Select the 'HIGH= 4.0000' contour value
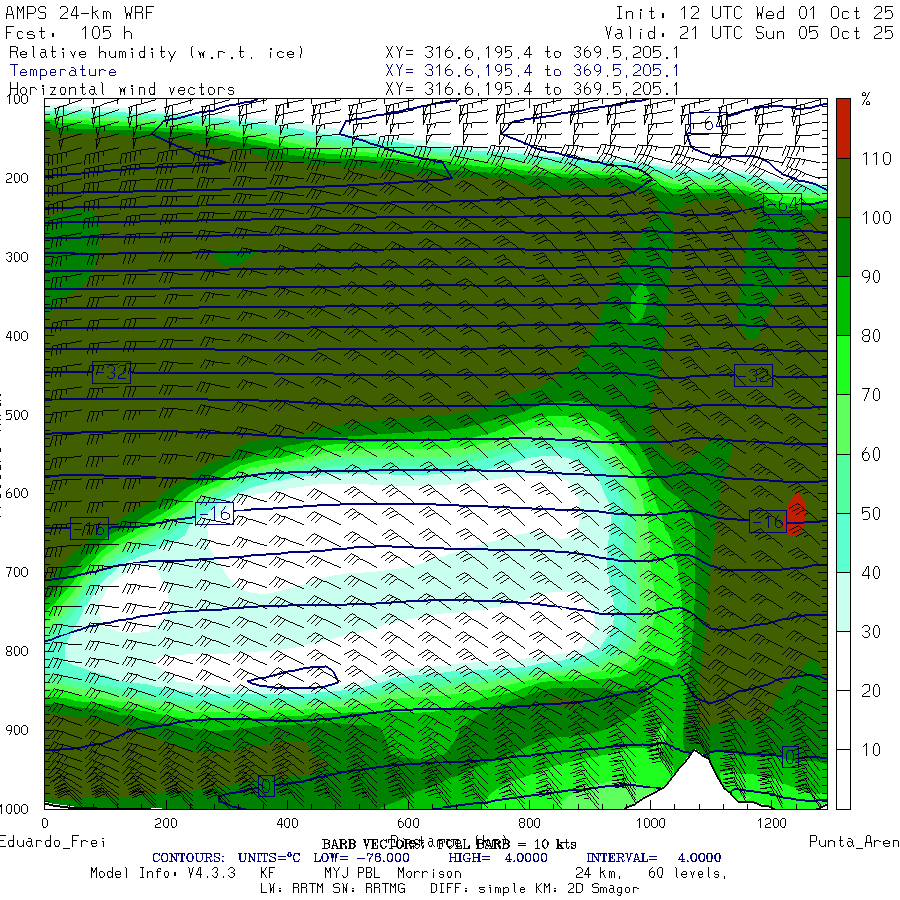 tap(498, 858)
